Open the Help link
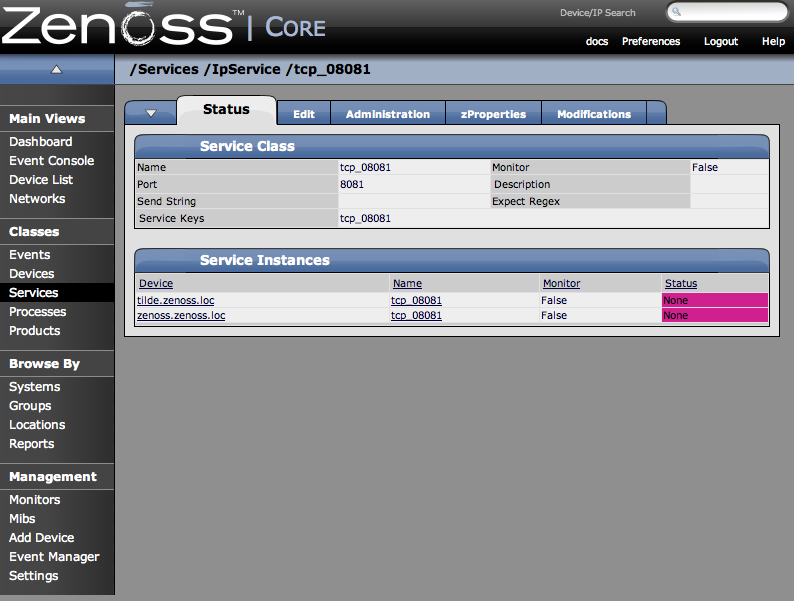Image resolution: width=794 pixels, height=601 pixels. [x=773, y=42]
